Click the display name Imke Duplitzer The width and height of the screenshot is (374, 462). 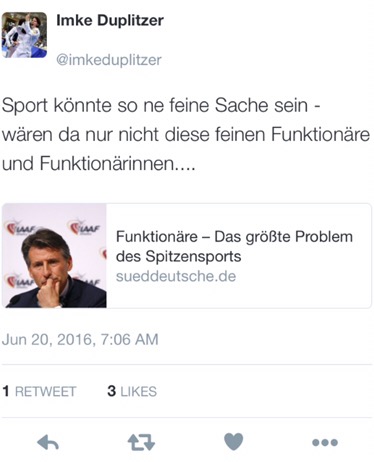(x=110, y=21)
